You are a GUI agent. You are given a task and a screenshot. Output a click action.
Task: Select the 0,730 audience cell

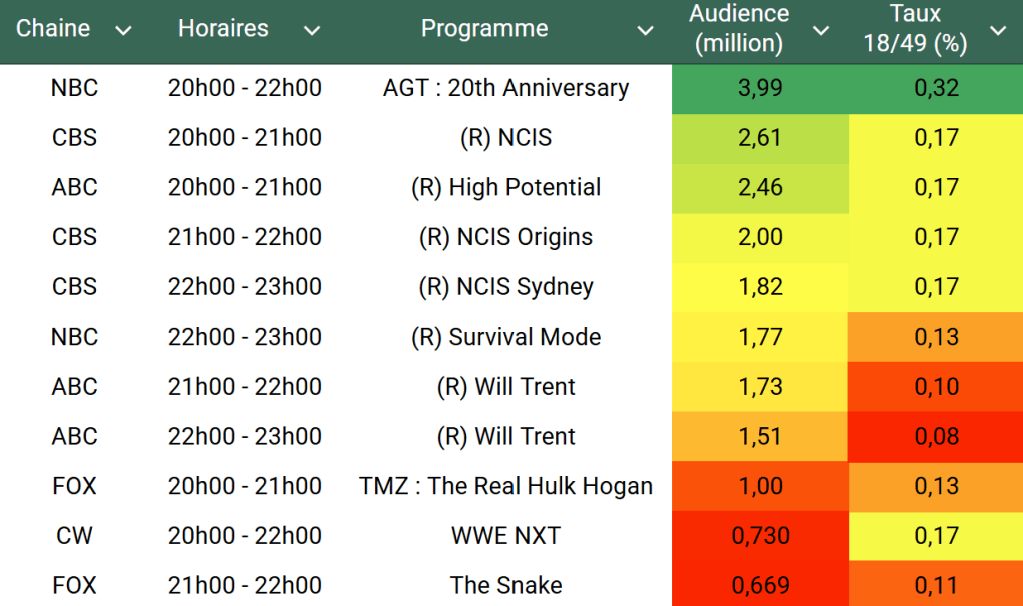pyautogui.click(x=760, y=536)
